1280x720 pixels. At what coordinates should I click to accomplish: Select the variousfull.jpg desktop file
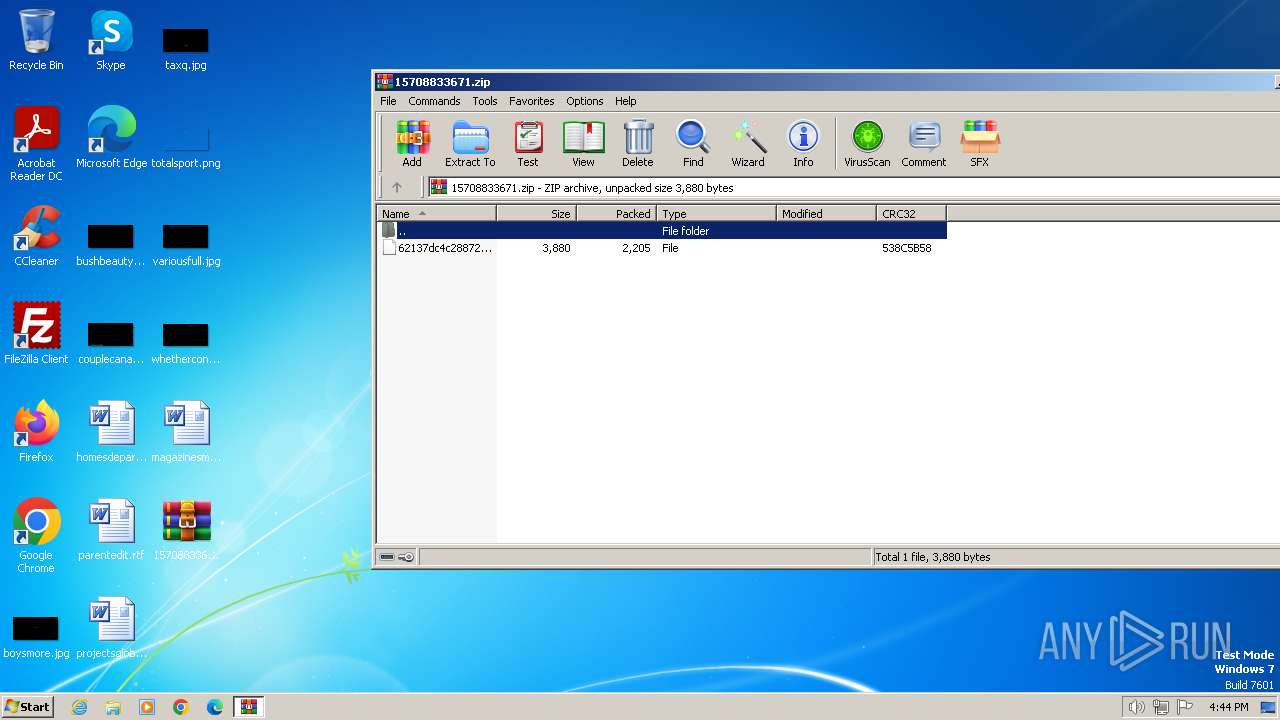(x=186, y=245)
